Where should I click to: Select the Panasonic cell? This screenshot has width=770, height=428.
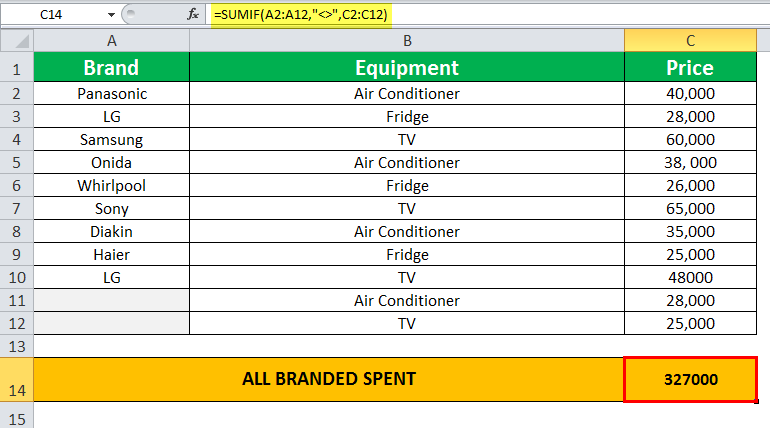(111, 93)
